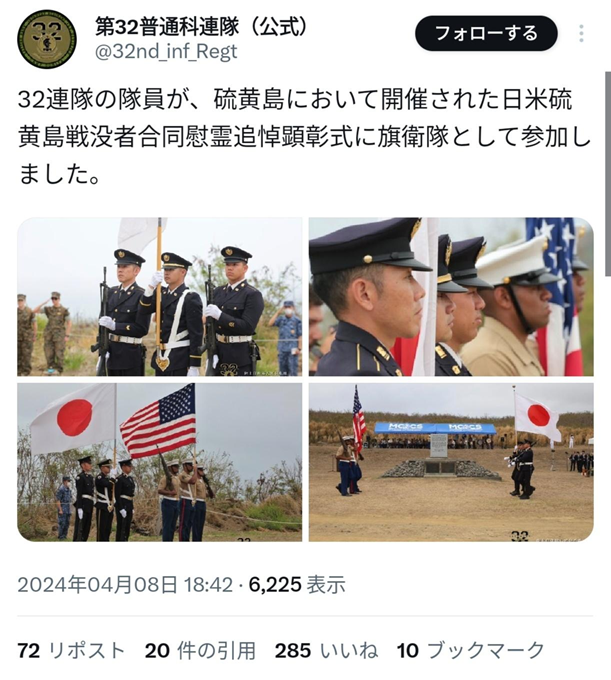611x680 pixels.
Task: View photo of memorial with blue tents
Action: click(x=451, y=462)
